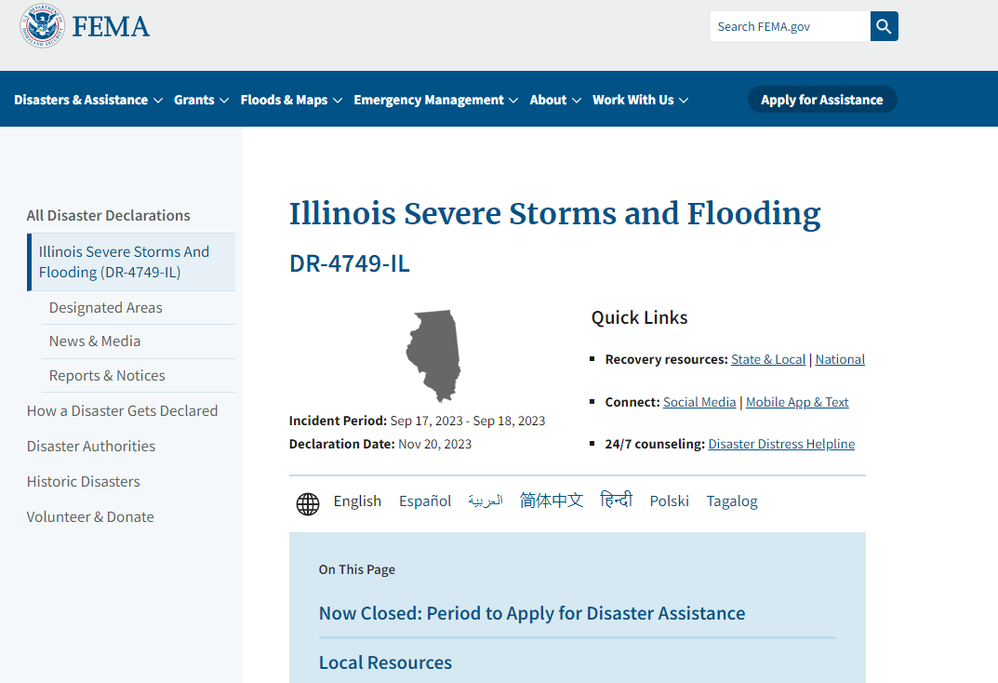
Task: Click the FEMA logo seal
Action: (42, 26)
